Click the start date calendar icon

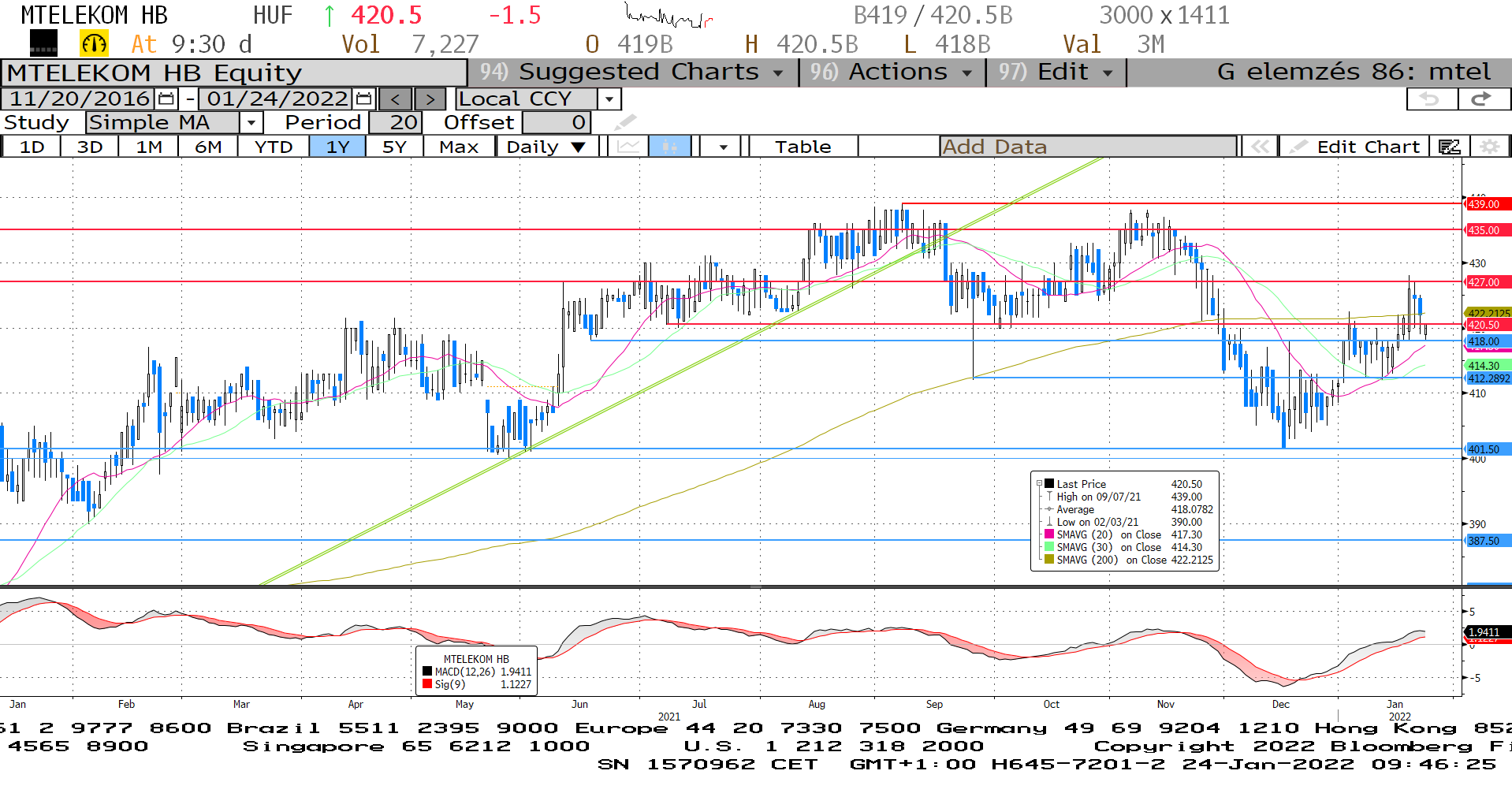point(166,99)
